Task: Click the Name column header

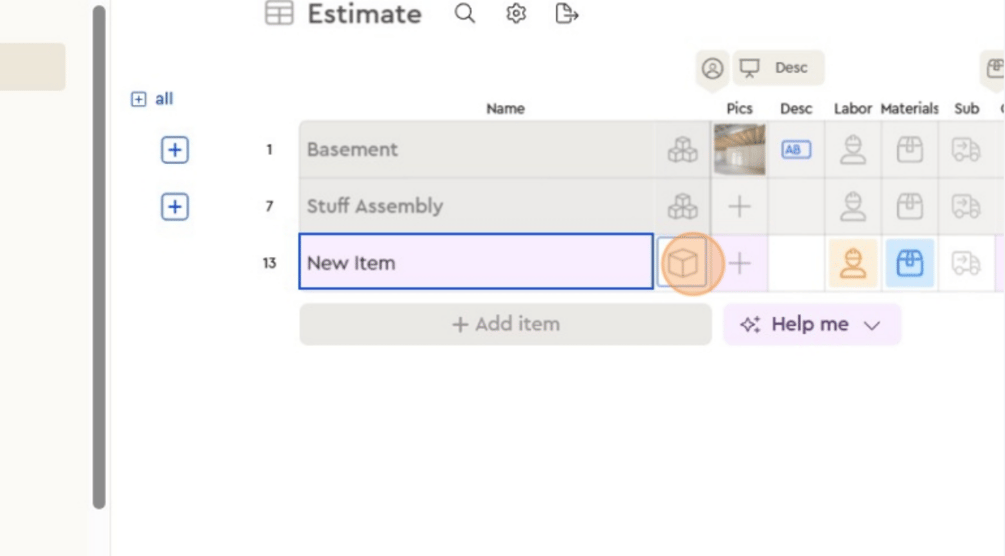Action: click(505, 109)
